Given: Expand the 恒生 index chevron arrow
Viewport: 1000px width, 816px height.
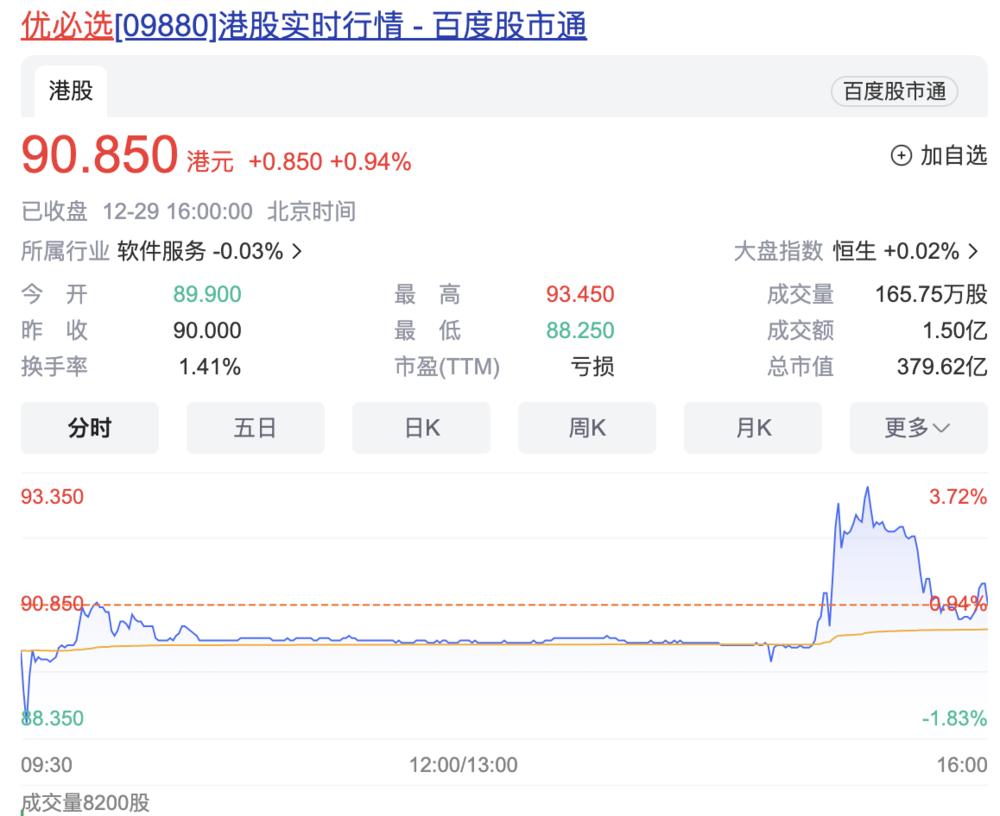Looking at the screenshot, I should (x=973, y=251).
